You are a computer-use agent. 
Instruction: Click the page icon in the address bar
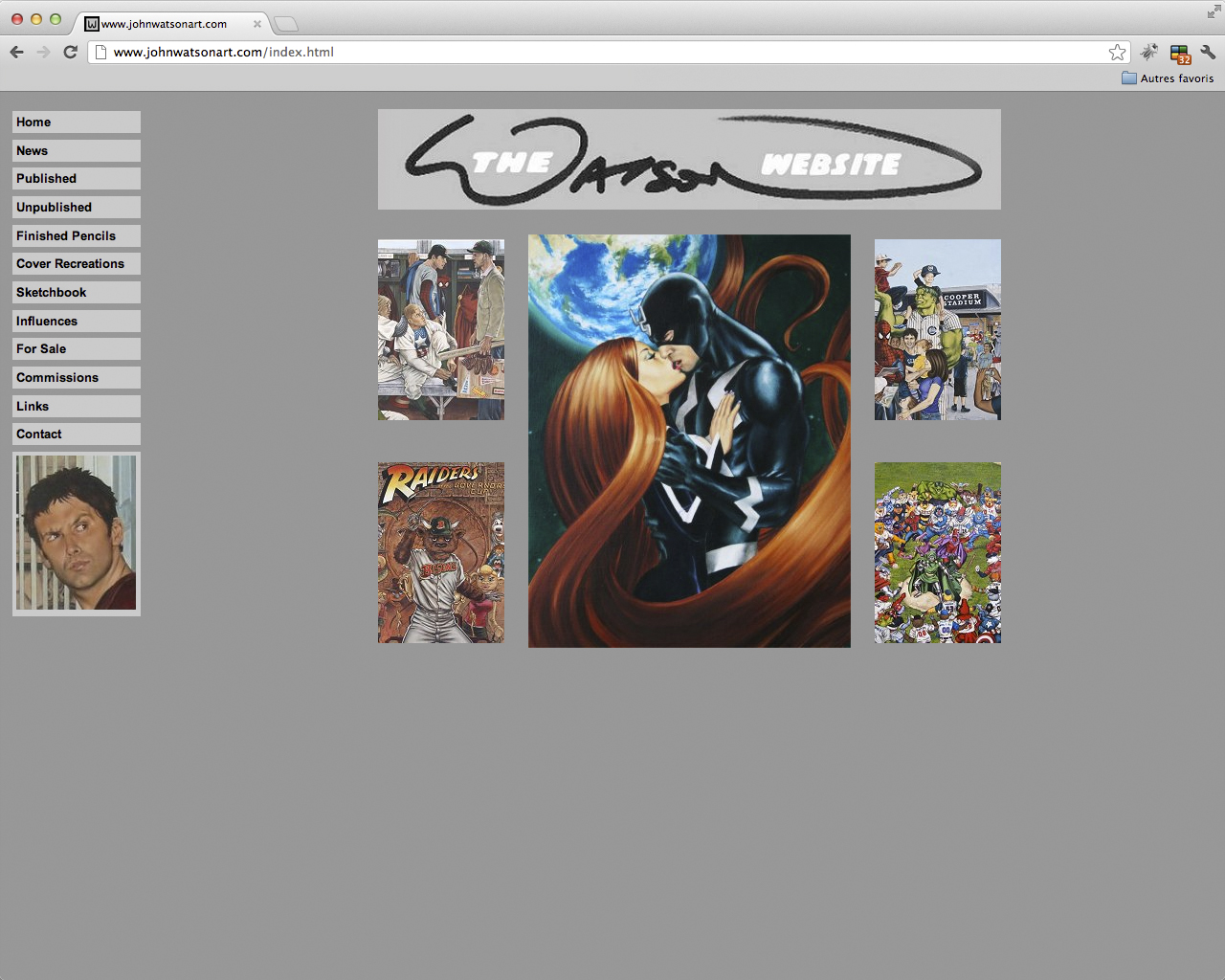coord(100,52)
